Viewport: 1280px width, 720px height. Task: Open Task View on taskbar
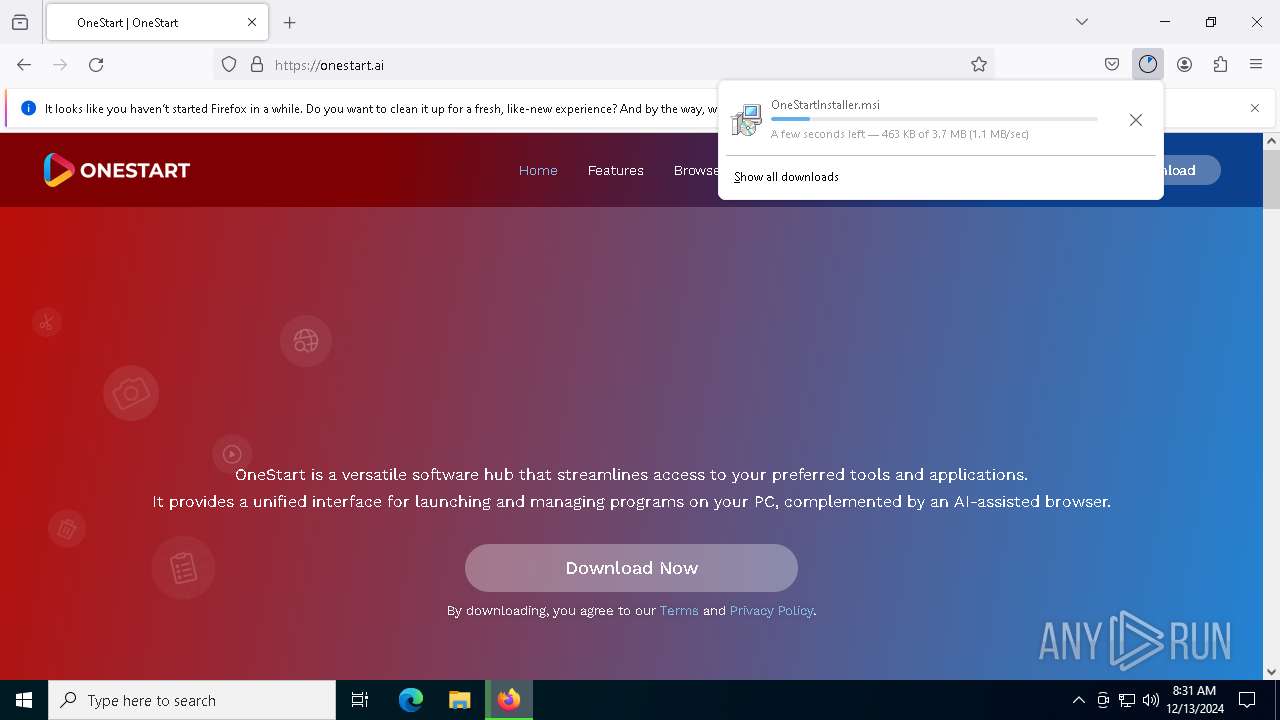pyautogui.click(x=360, y=700)
